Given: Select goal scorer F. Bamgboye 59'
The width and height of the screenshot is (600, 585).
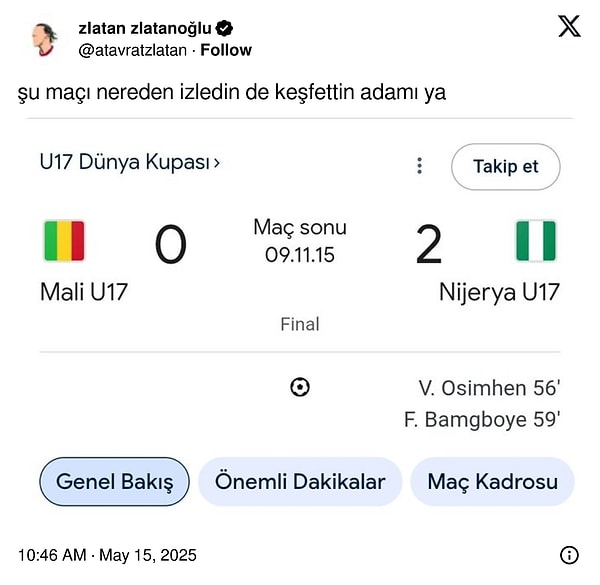Looking at the screenshot, I should coord(482,420).
